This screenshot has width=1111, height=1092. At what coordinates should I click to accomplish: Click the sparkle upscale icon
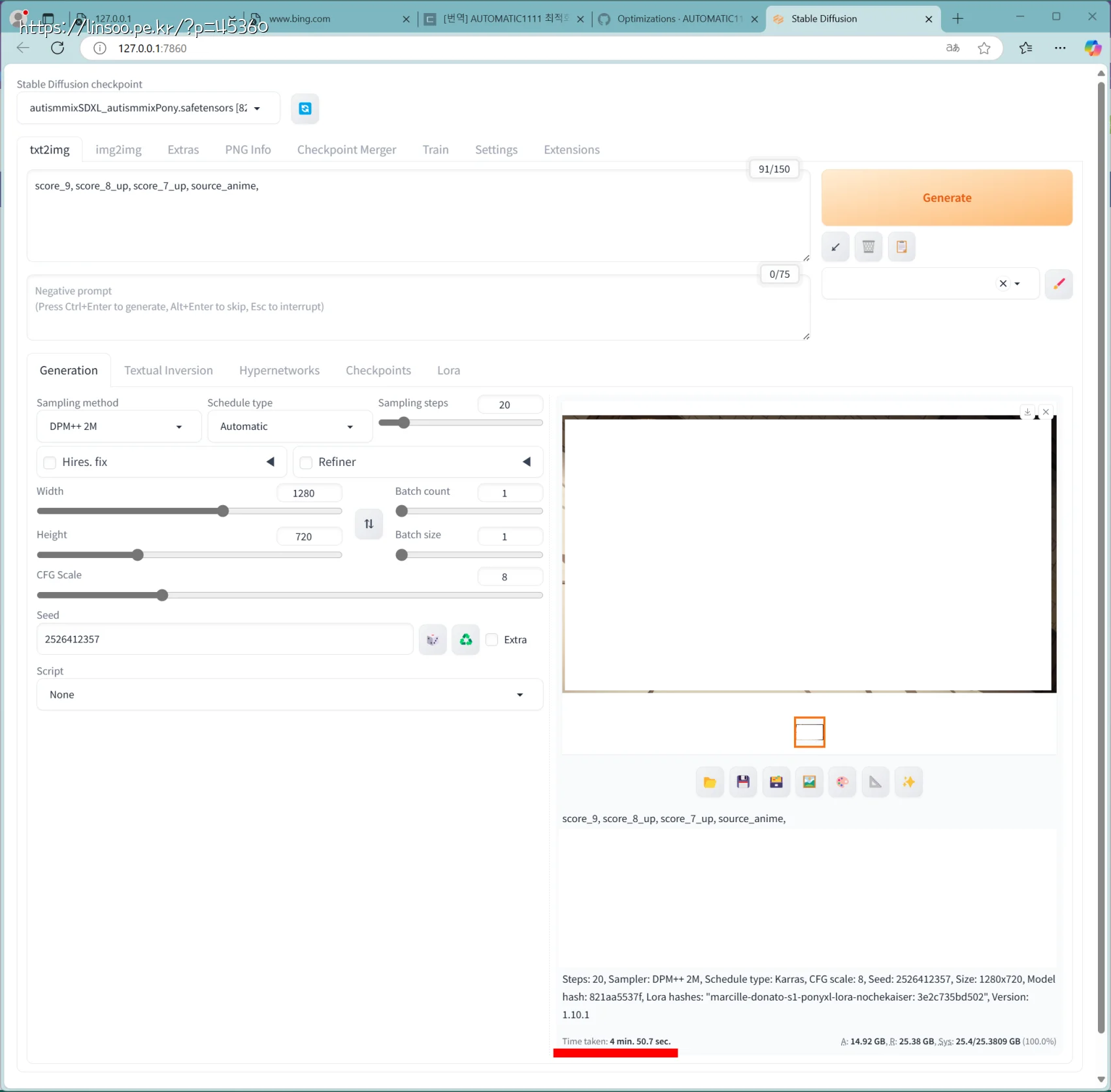[908, 782]
